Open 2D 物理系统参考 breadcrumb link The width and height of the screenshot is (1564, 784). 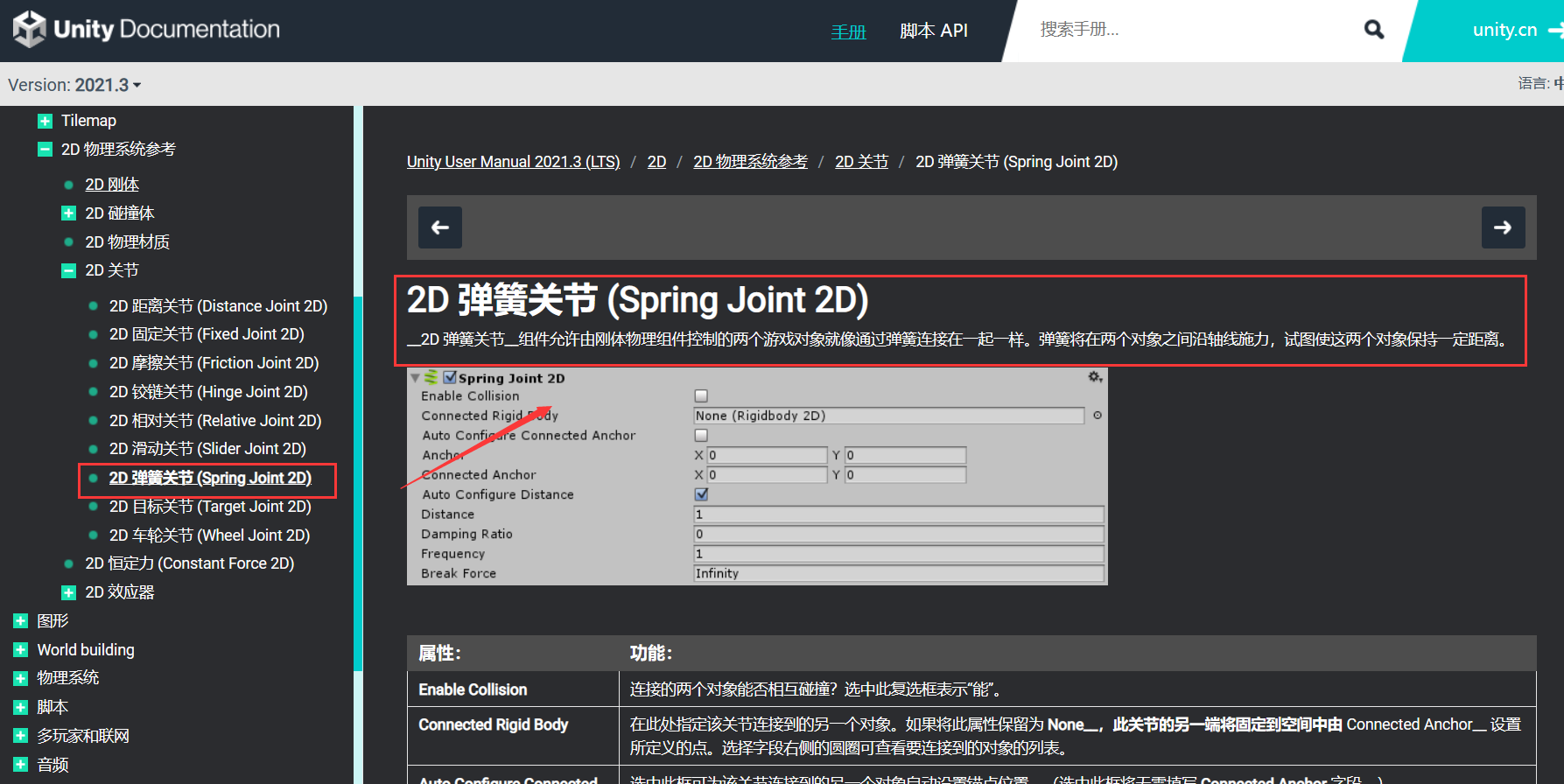pos(751,162)
